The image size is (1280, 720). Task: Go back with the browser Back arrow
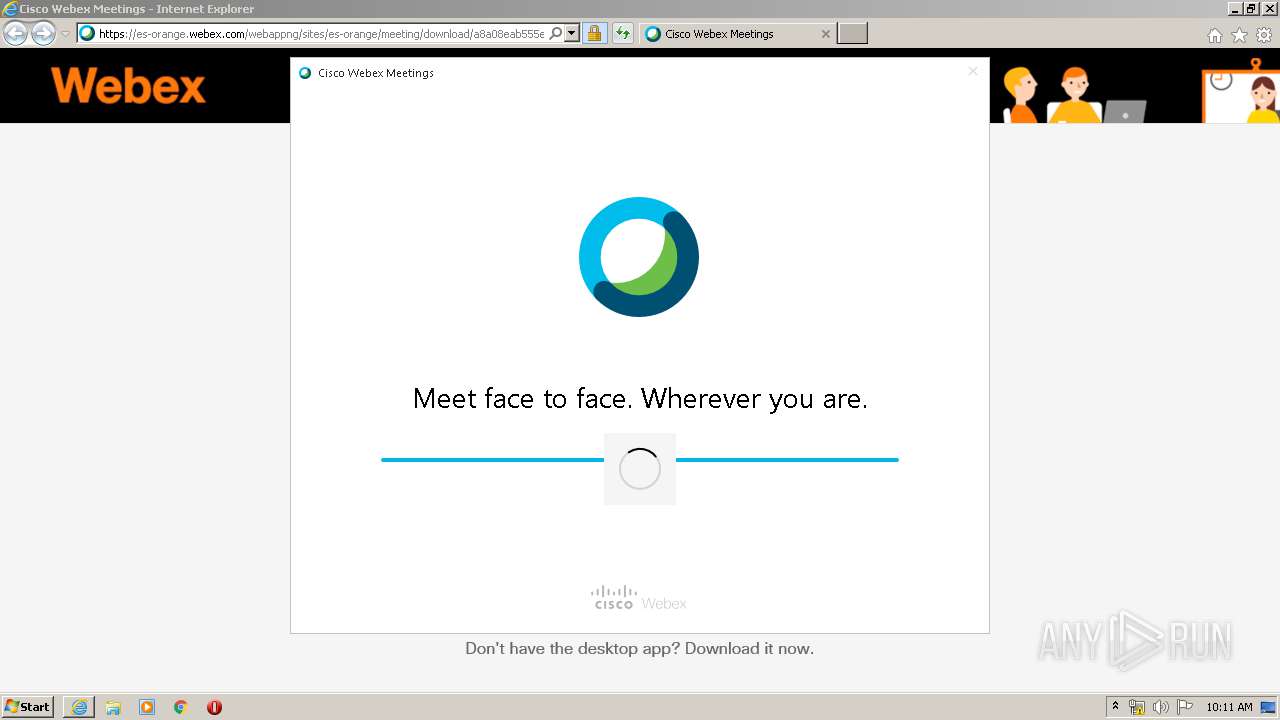(x=16, y=34)
